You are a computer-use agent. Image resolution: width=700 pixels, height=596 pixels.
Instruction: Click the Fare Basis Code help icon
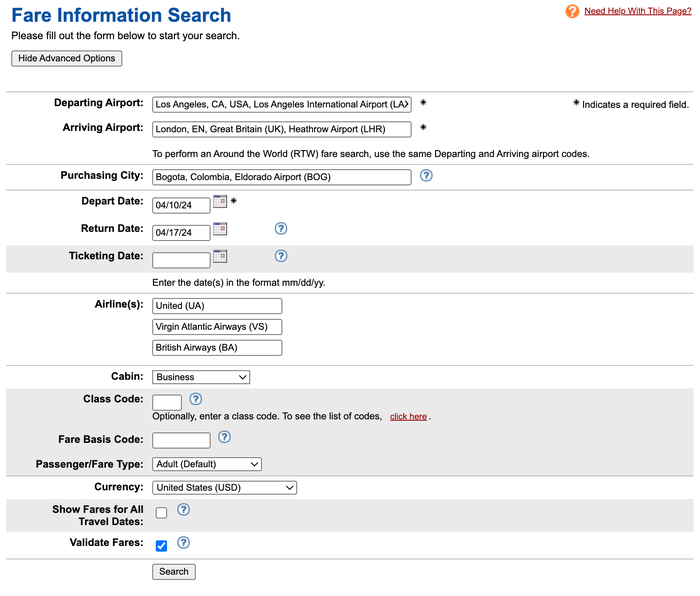coord(224,437)
